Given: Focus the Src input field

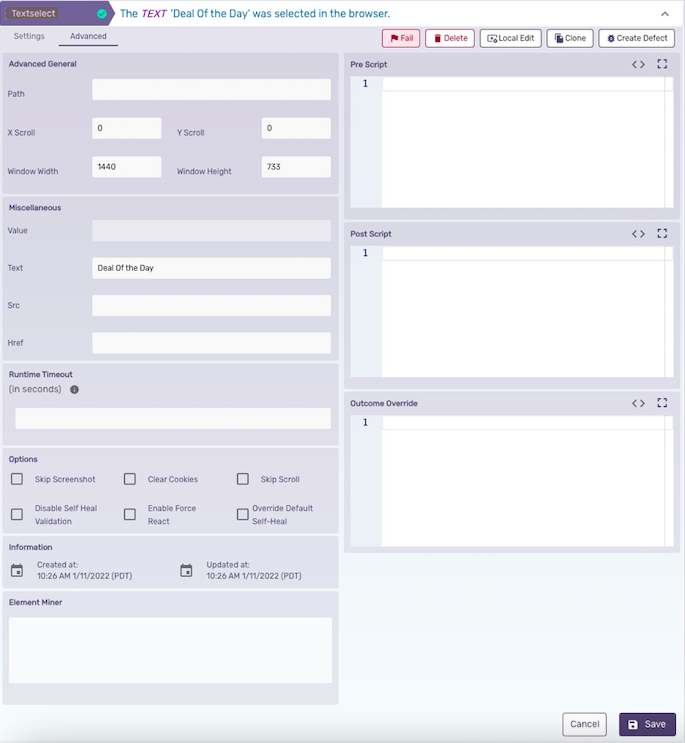Looking at the screenshot, I should [211, 306].
